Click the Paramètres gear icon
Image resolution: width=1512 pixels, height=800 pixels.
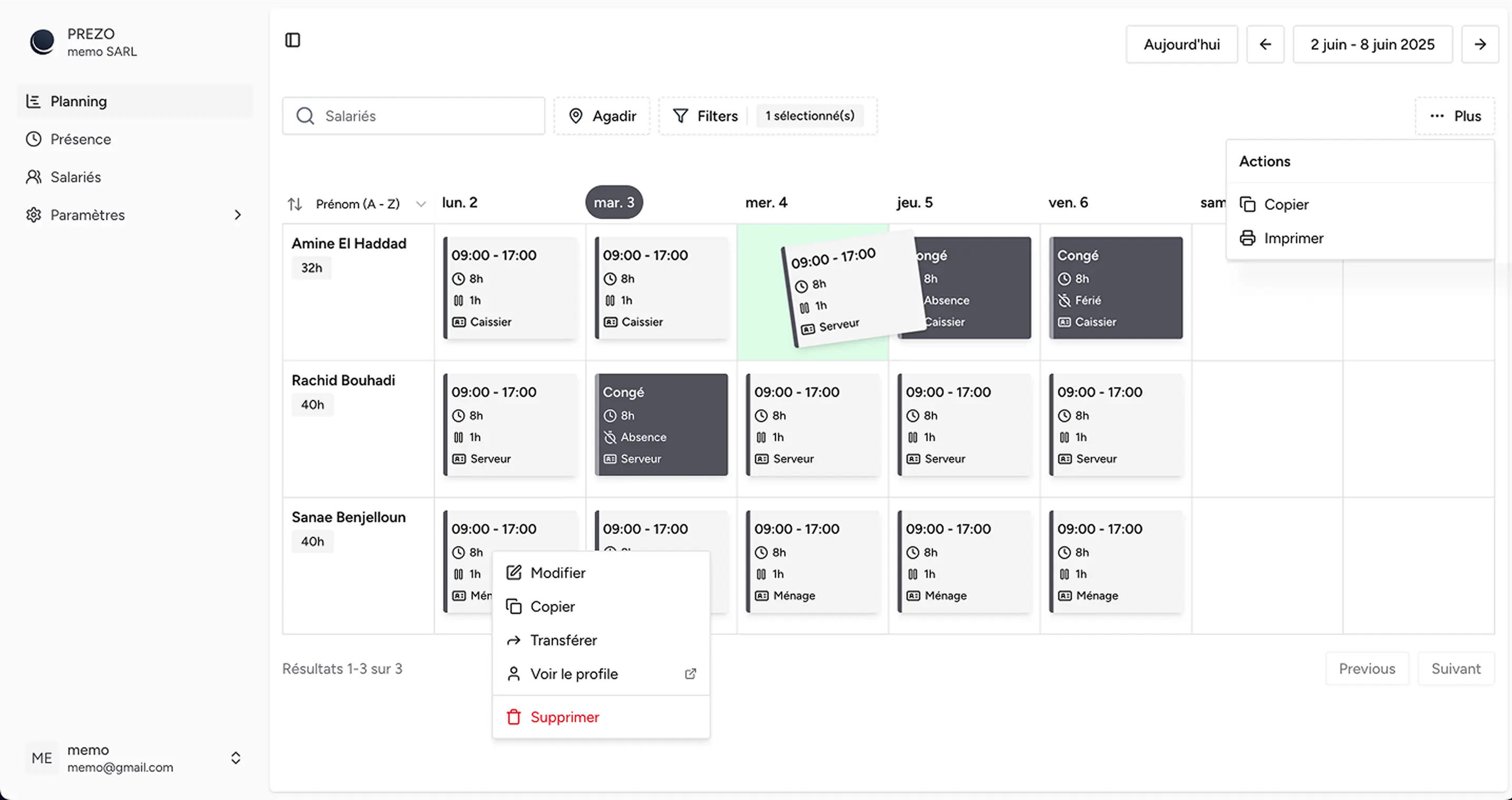[34, 215]
